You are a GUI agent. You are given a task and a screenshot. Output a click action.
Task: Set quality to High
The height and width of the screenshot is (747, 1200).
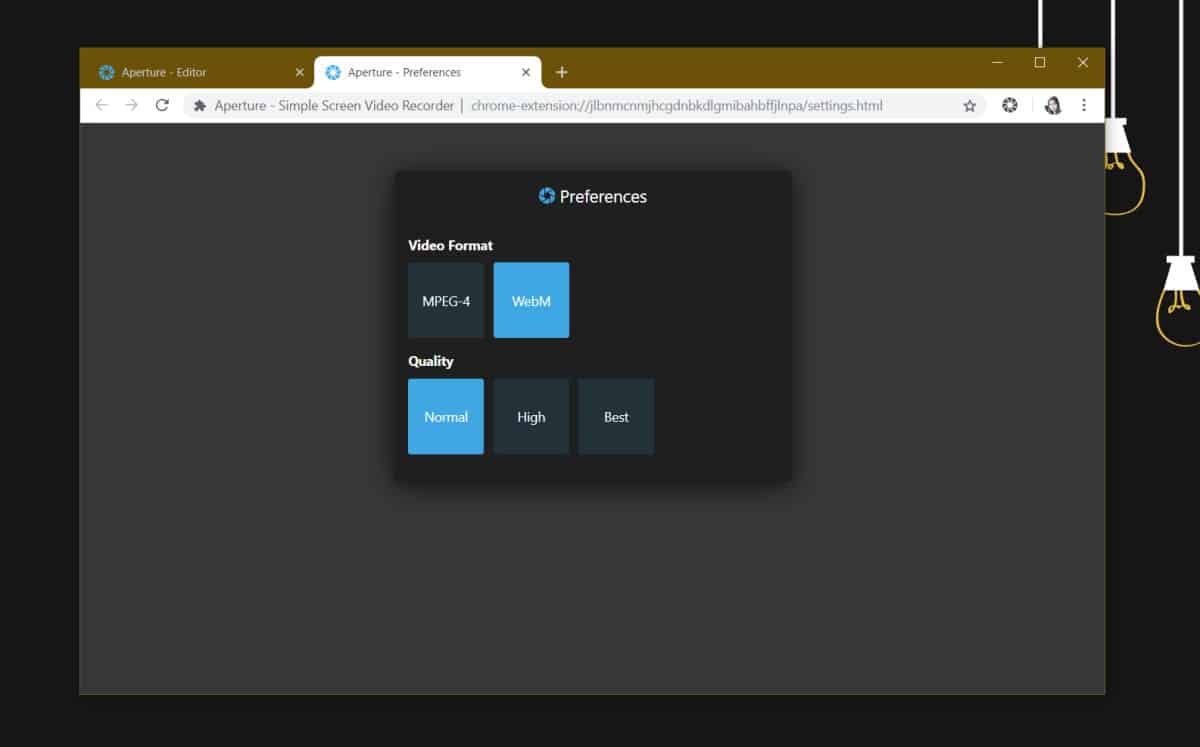point(531,416)
